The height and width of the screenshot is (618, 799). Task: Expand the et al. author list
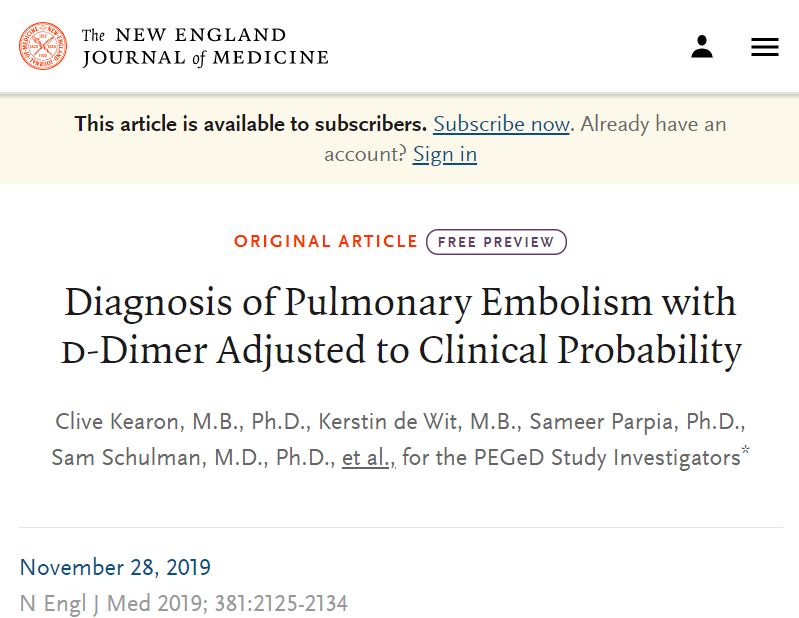[368, 458]
